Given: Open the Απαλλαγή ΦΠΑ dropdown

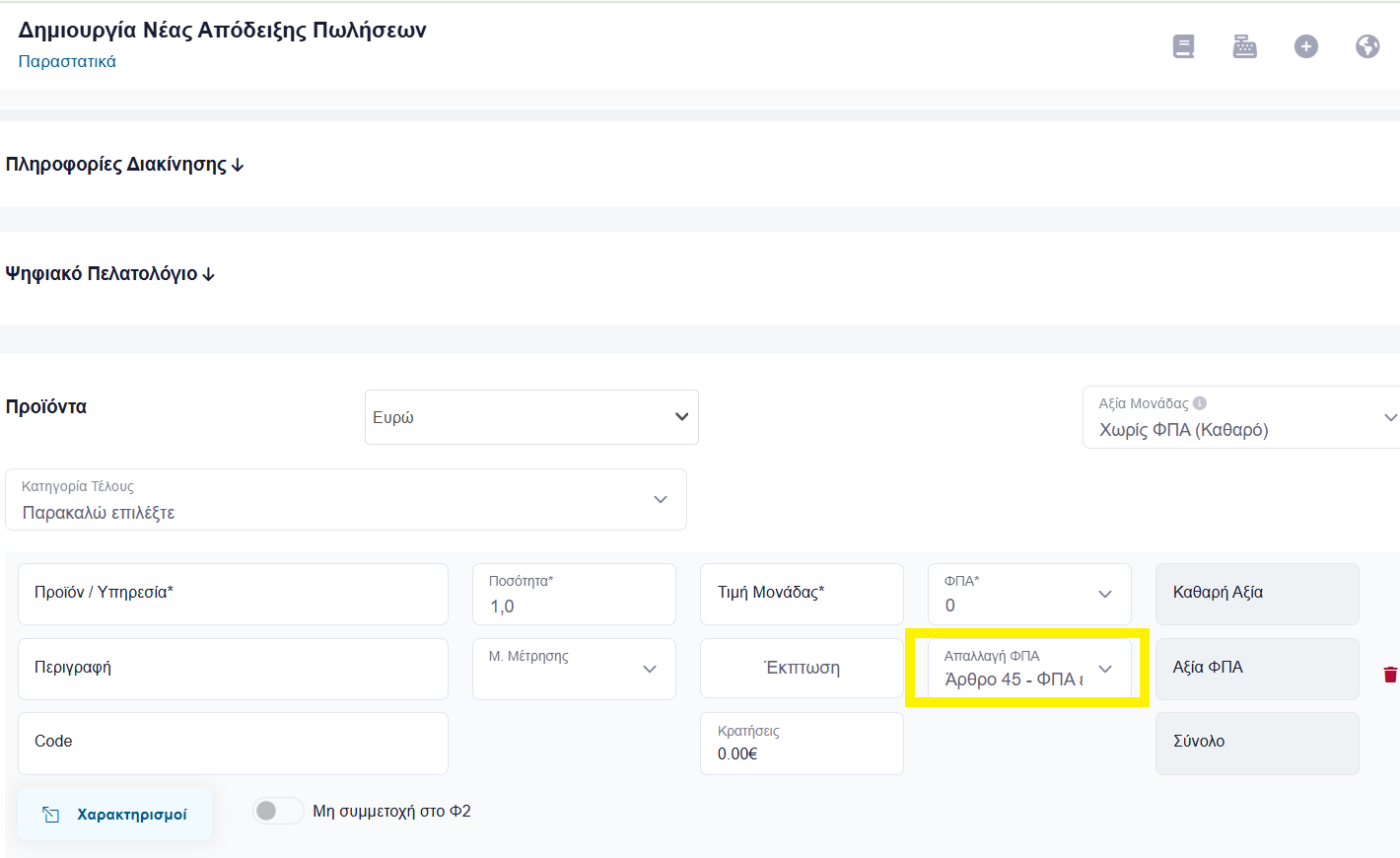Looking at the screenshot, I should 1029,669.
